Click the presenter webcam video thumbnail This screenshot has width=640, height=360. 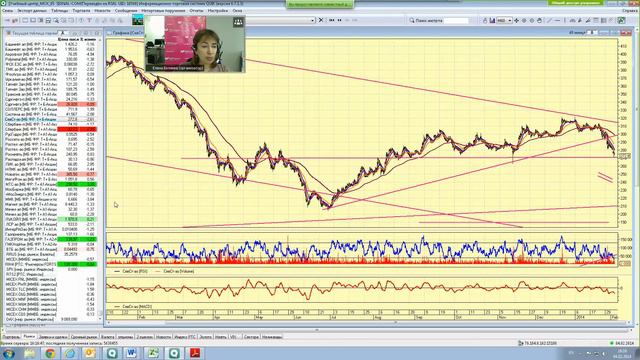tap(195, 44)
